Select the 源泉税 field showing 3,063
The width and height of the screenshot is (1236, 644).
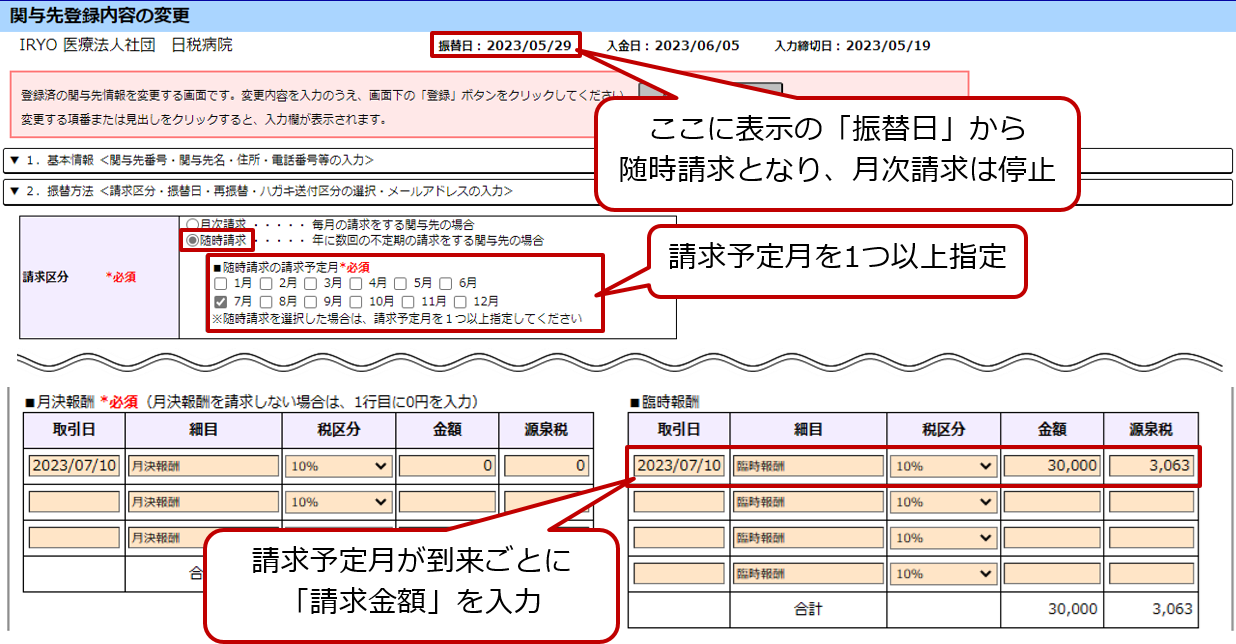(x=1150, y=466)
